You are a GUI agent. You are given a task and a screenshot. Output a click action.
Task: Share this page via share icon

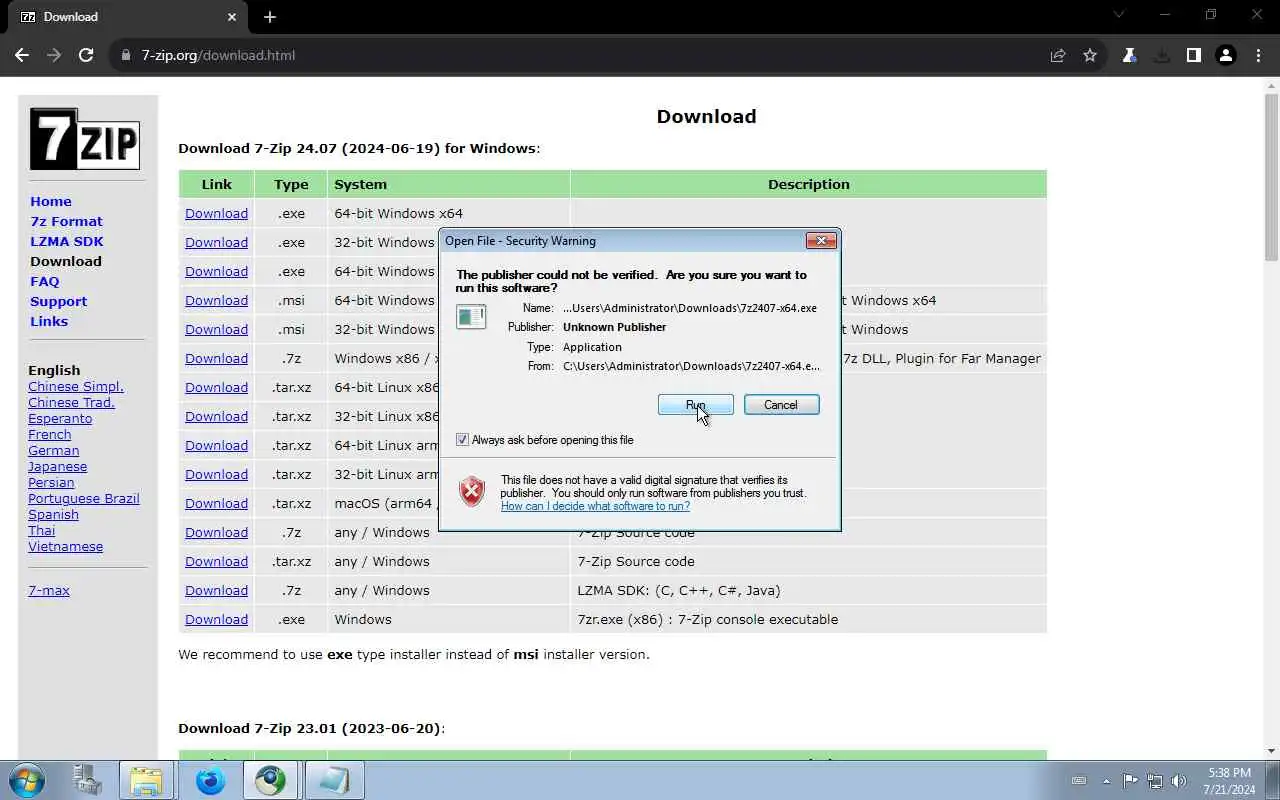pyautogui.click(x=1058, y=55)
